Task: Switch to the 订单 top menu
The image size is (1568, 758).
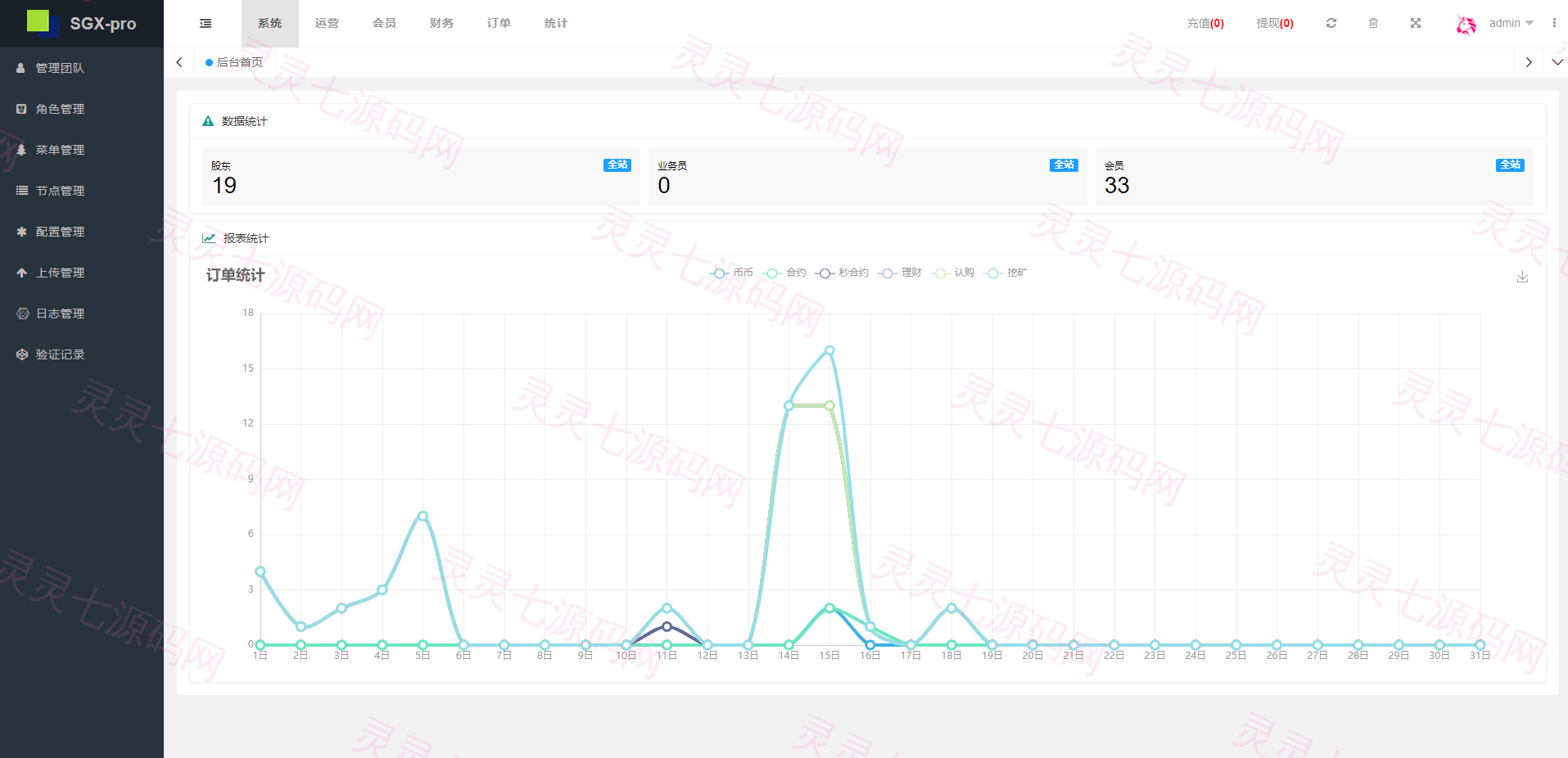Action: coord(499,23)
